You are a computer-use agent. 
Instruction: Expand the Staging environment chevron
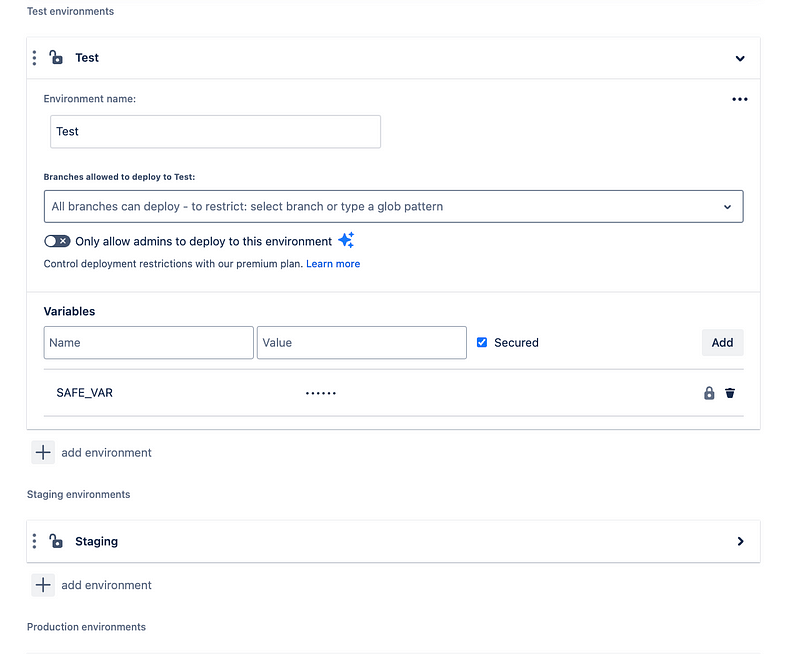click(x=740, y=541)
